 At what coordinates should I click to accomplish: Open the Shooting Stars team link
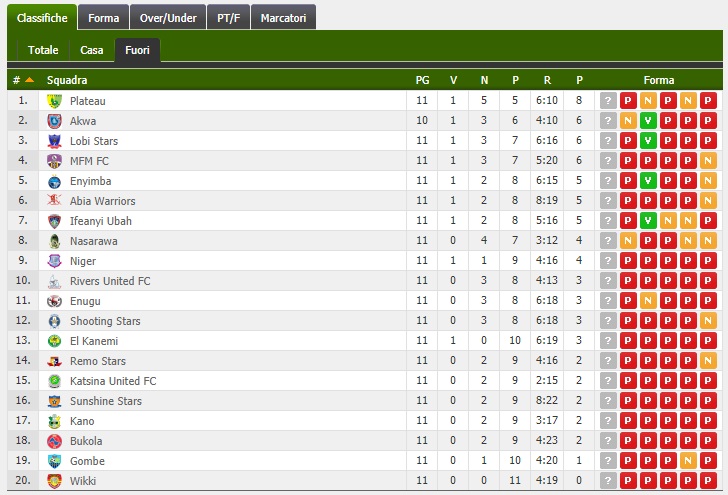(105, 321)
